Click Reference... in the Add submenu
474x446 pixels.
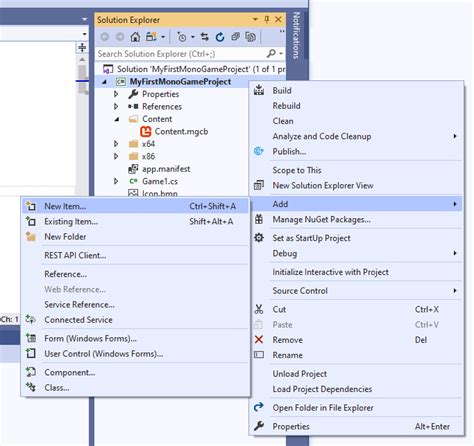pyautogui.click(x=136, y=274)
